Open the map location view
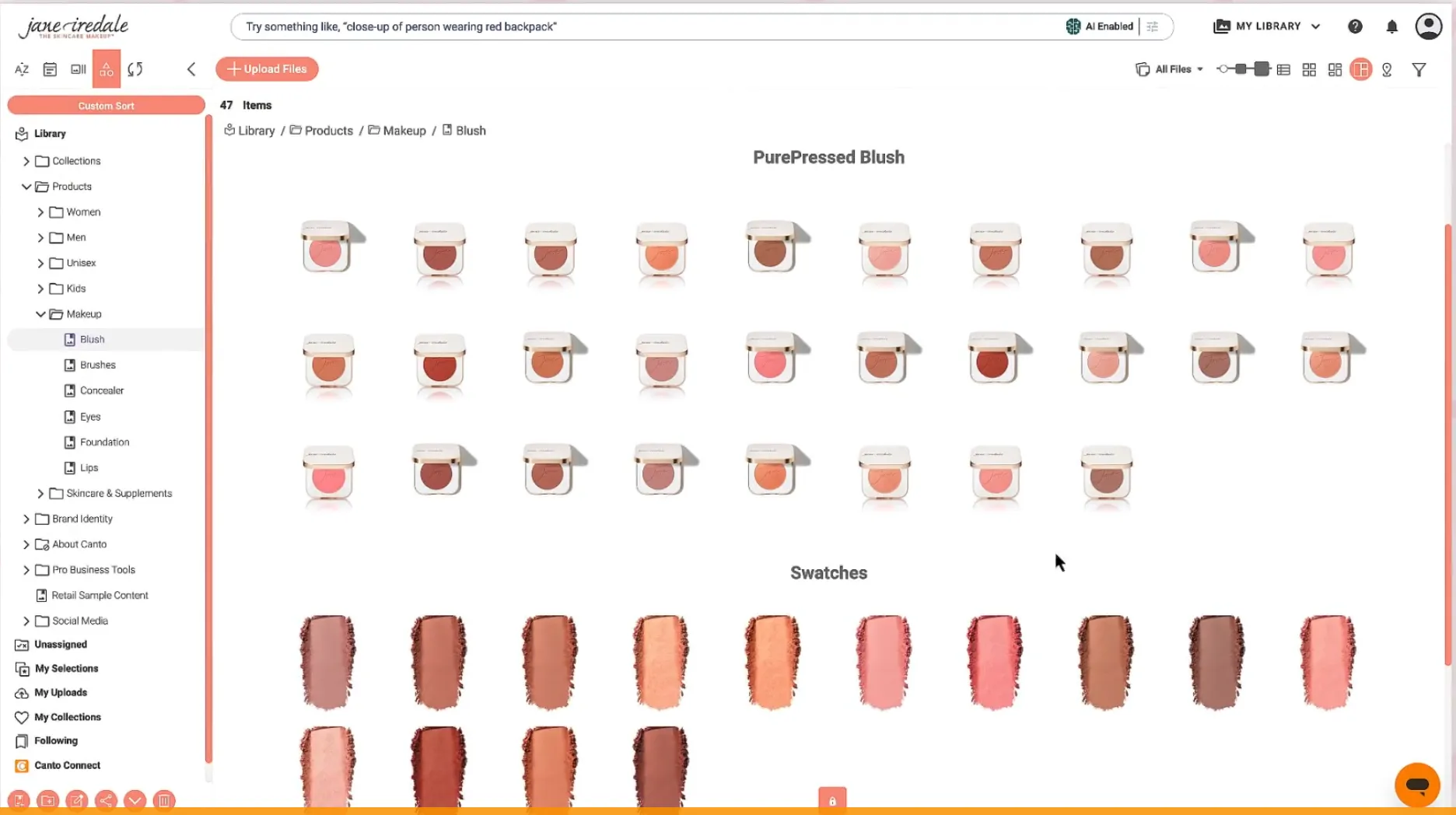This screenshot has width=1456, height=815. [x=1387, y=70]
